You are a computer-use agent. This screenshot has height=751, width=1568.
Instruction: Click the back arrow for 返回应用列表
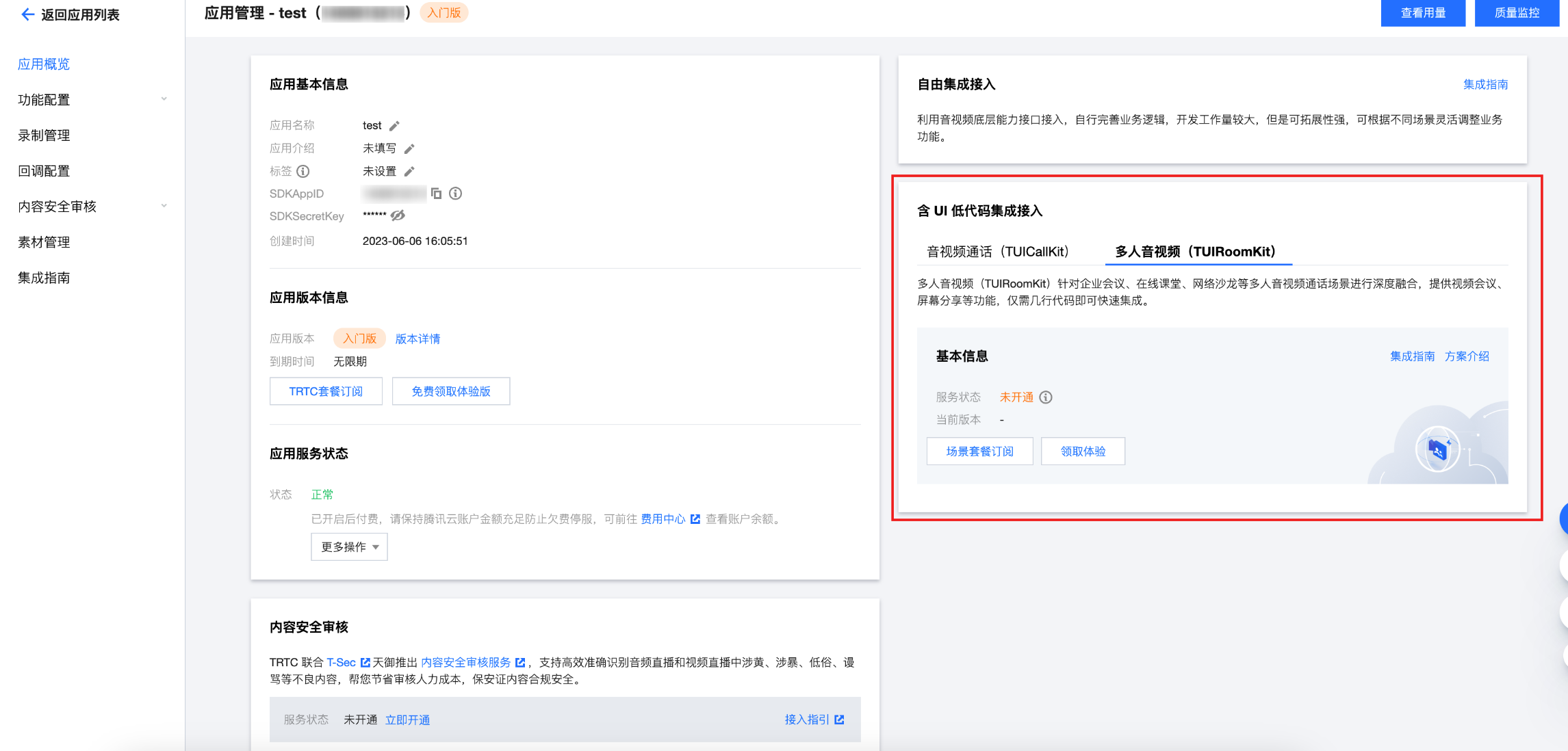click(27, 14)
